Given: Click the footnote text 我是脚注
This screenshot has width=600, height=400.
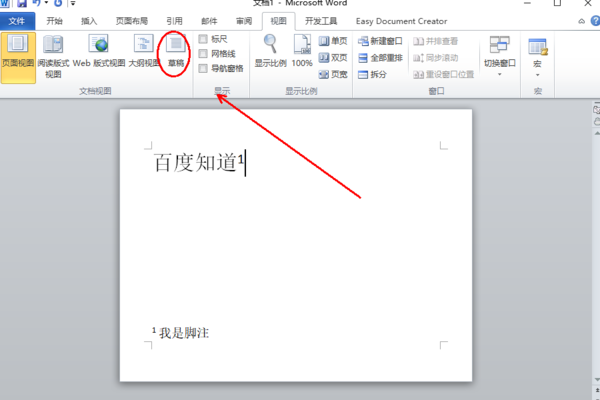Looking at the screenshot, I should [184, 333].
